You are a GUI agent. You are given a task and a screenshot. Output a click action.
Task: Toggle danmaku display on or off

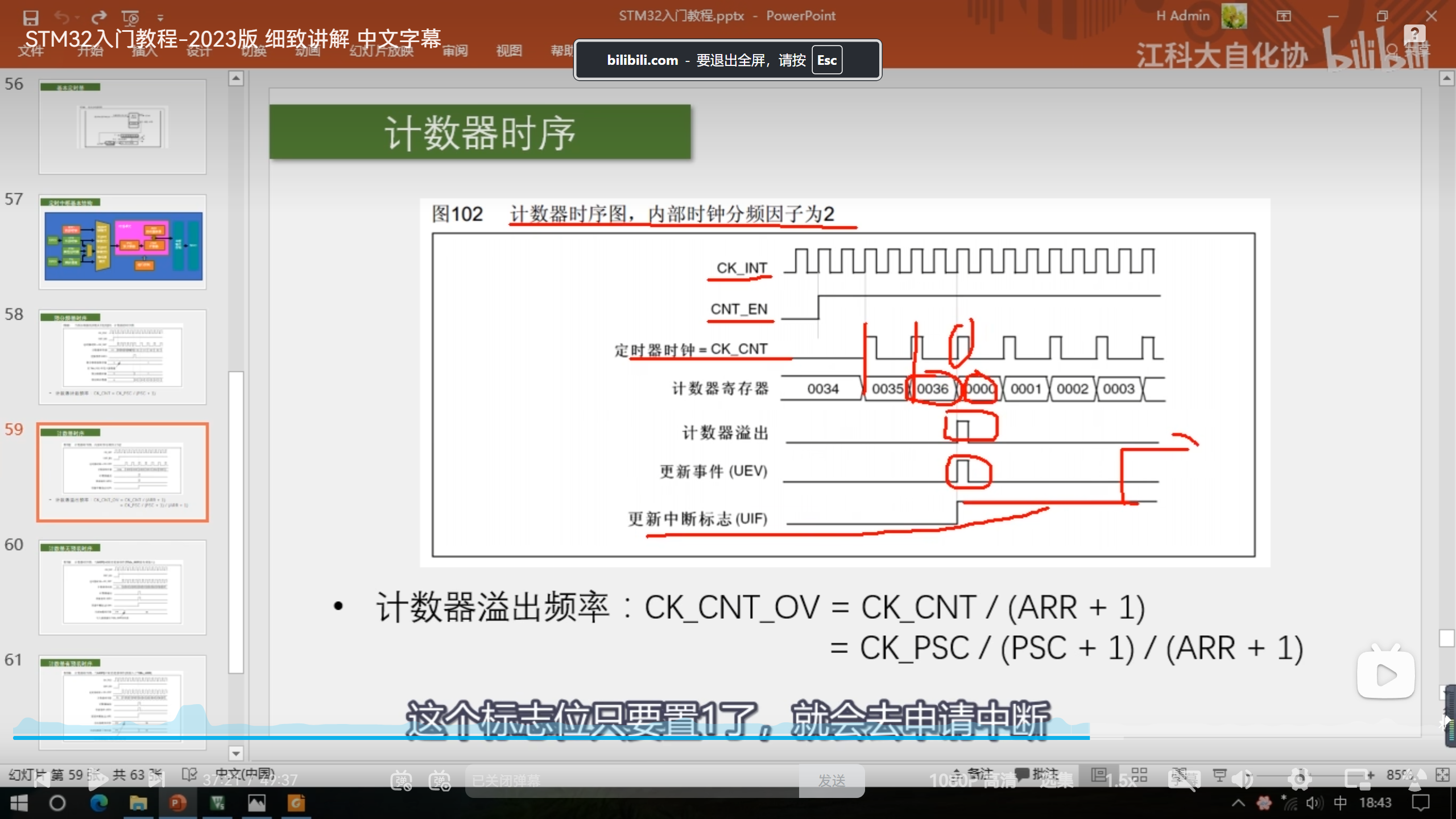tap(401, 780)
